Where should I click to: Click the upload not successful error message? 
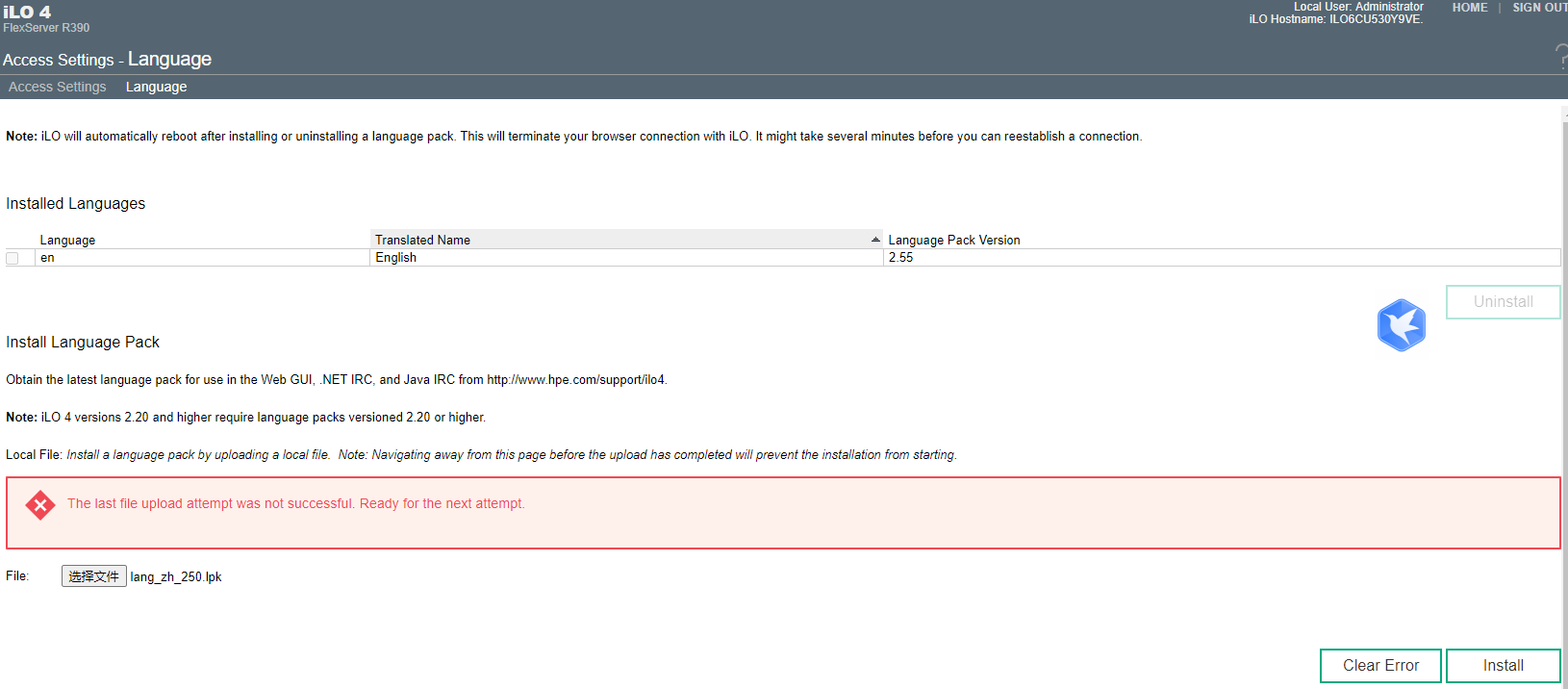click(296, 503)
